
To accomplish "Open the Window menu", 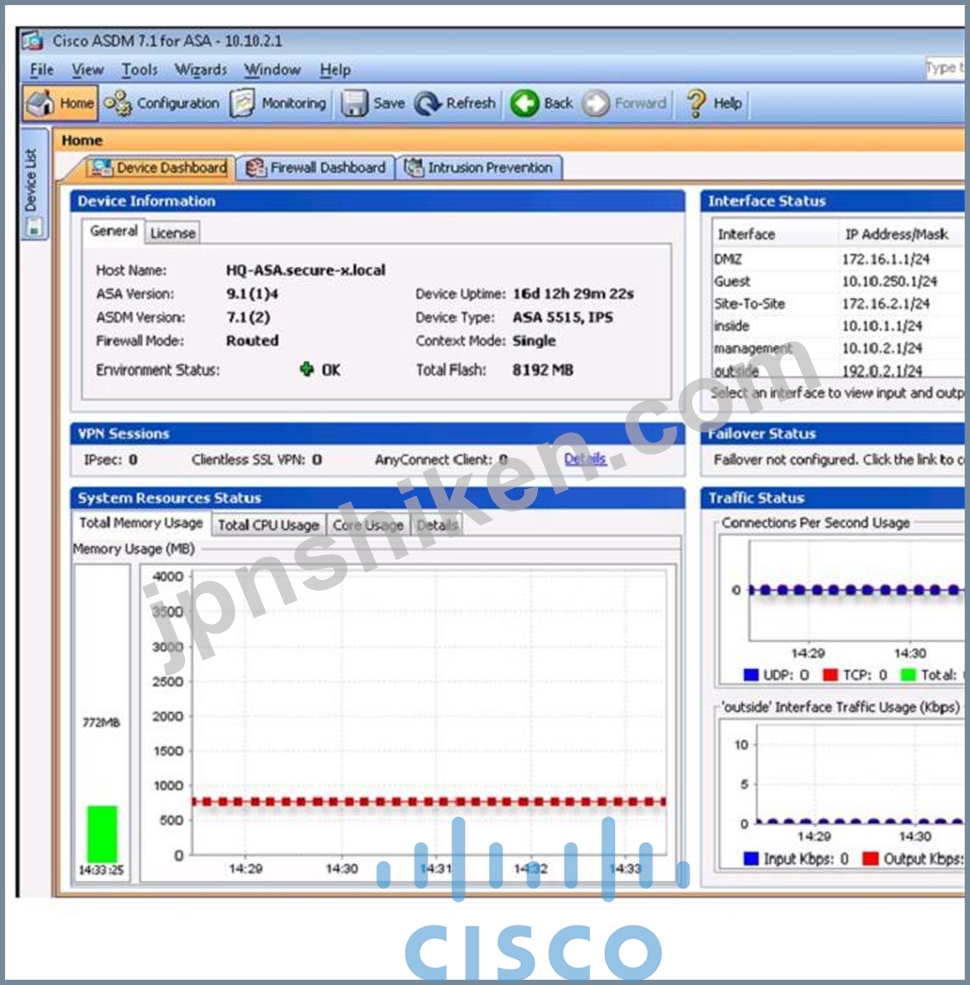I will [272, 70].
